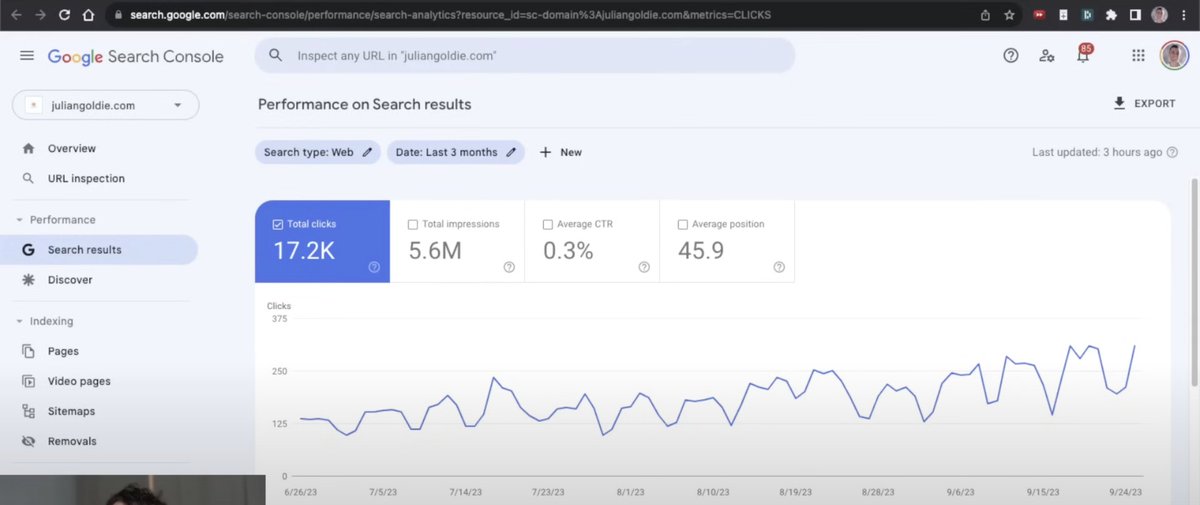Click the browser forward arrow

(x=40, y=15)
